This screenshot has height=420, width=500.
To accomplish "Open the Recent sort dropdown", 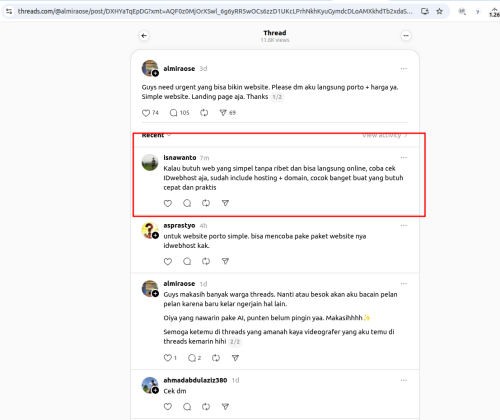I will 156,135.
